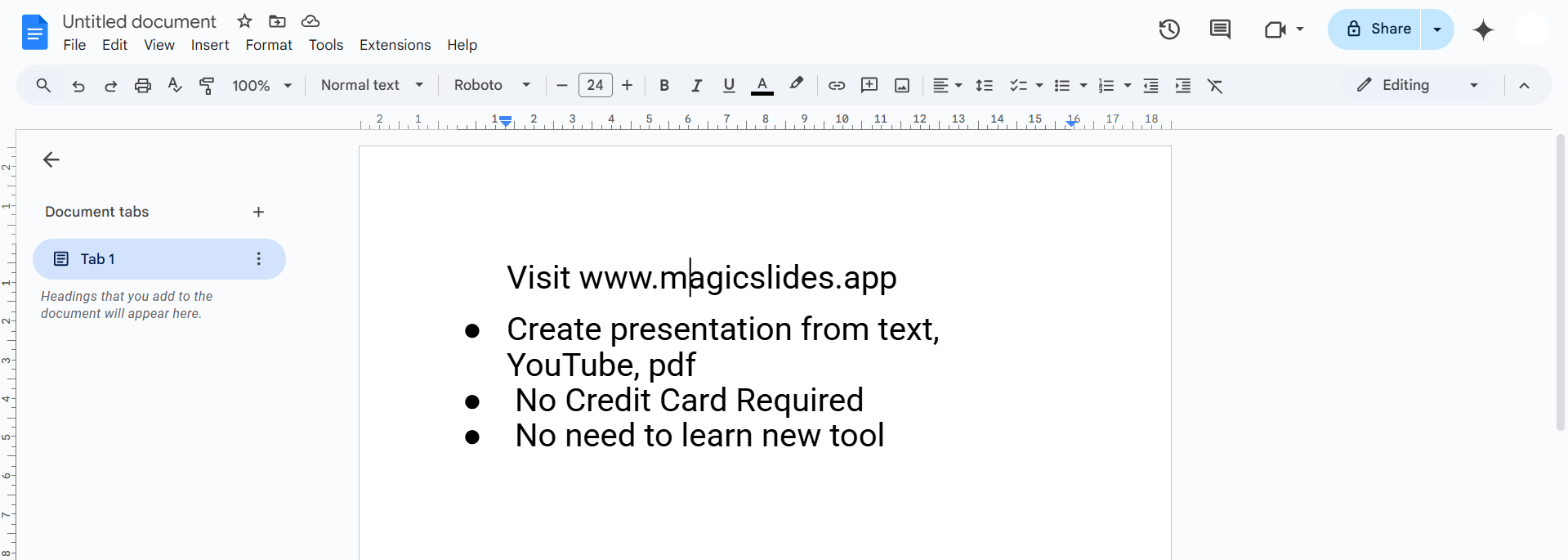
Task: Toggle the bulleted list
Action: point(1062,85)
